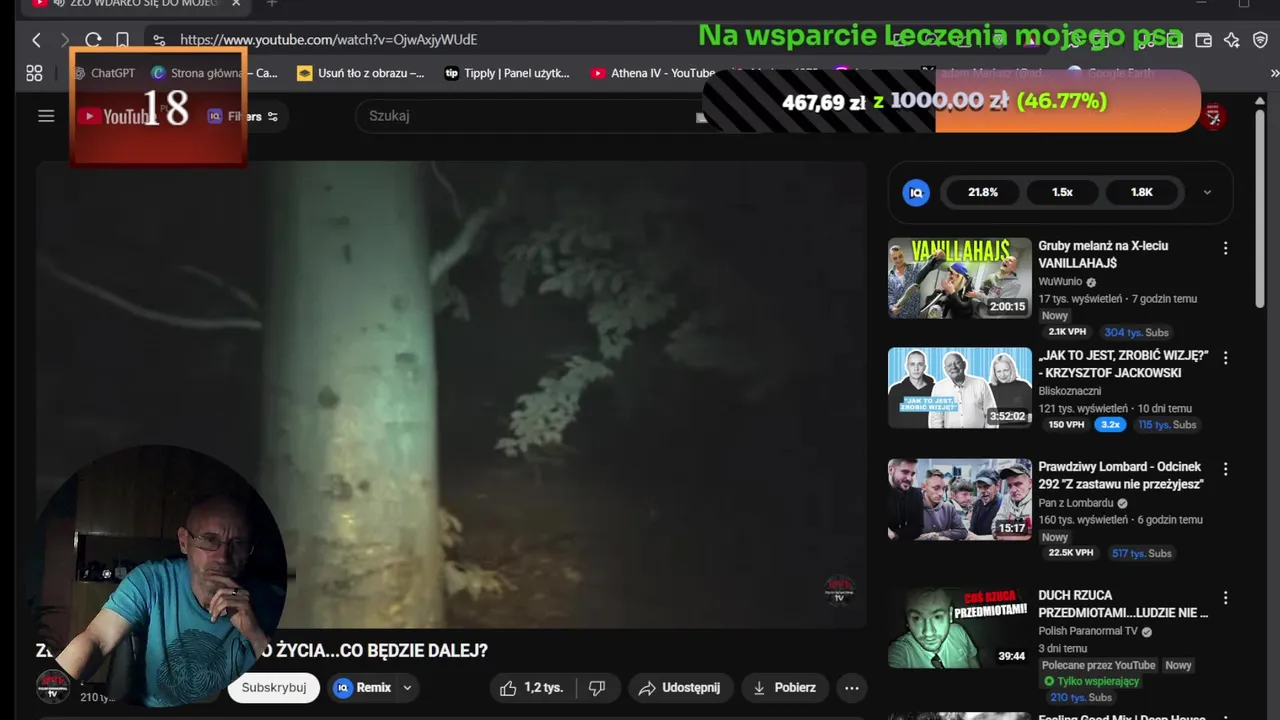Open options menu for Prawdziwy Lombard video
Viewport: 1280px width, 720px height.
pos(1225,469)
